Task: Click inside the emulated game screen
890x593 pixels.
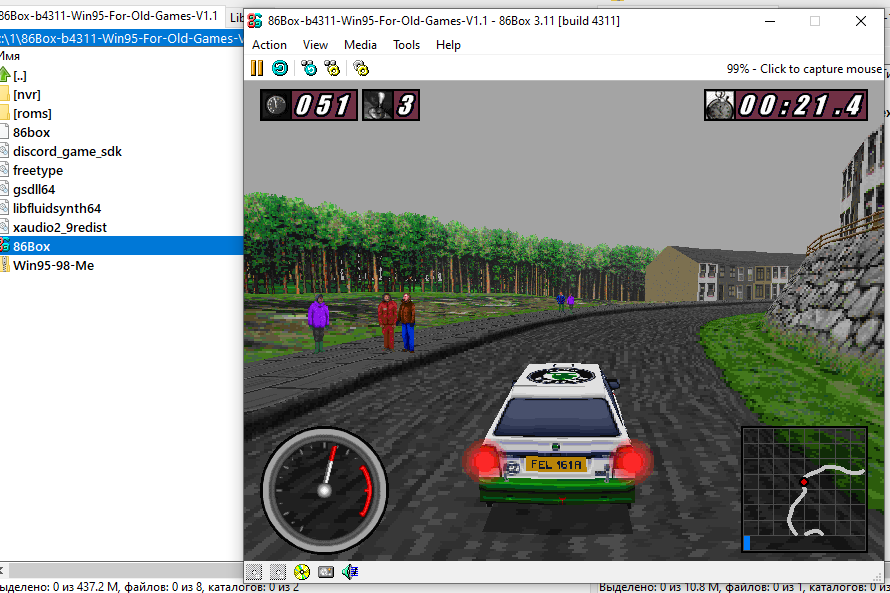Action: click(564, 321)
